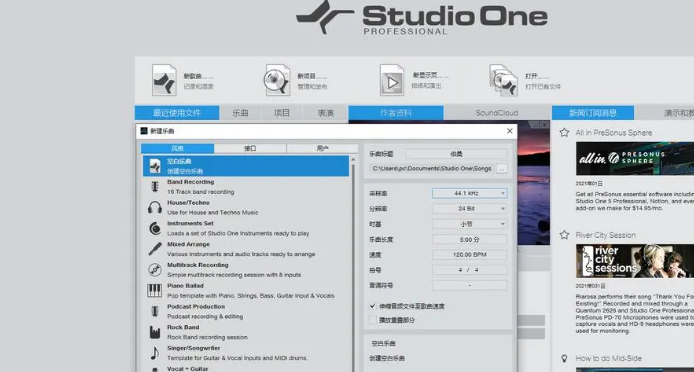
Task: Toggle stretch audio files to song tempo checkbox
Action: click(373, 306)
